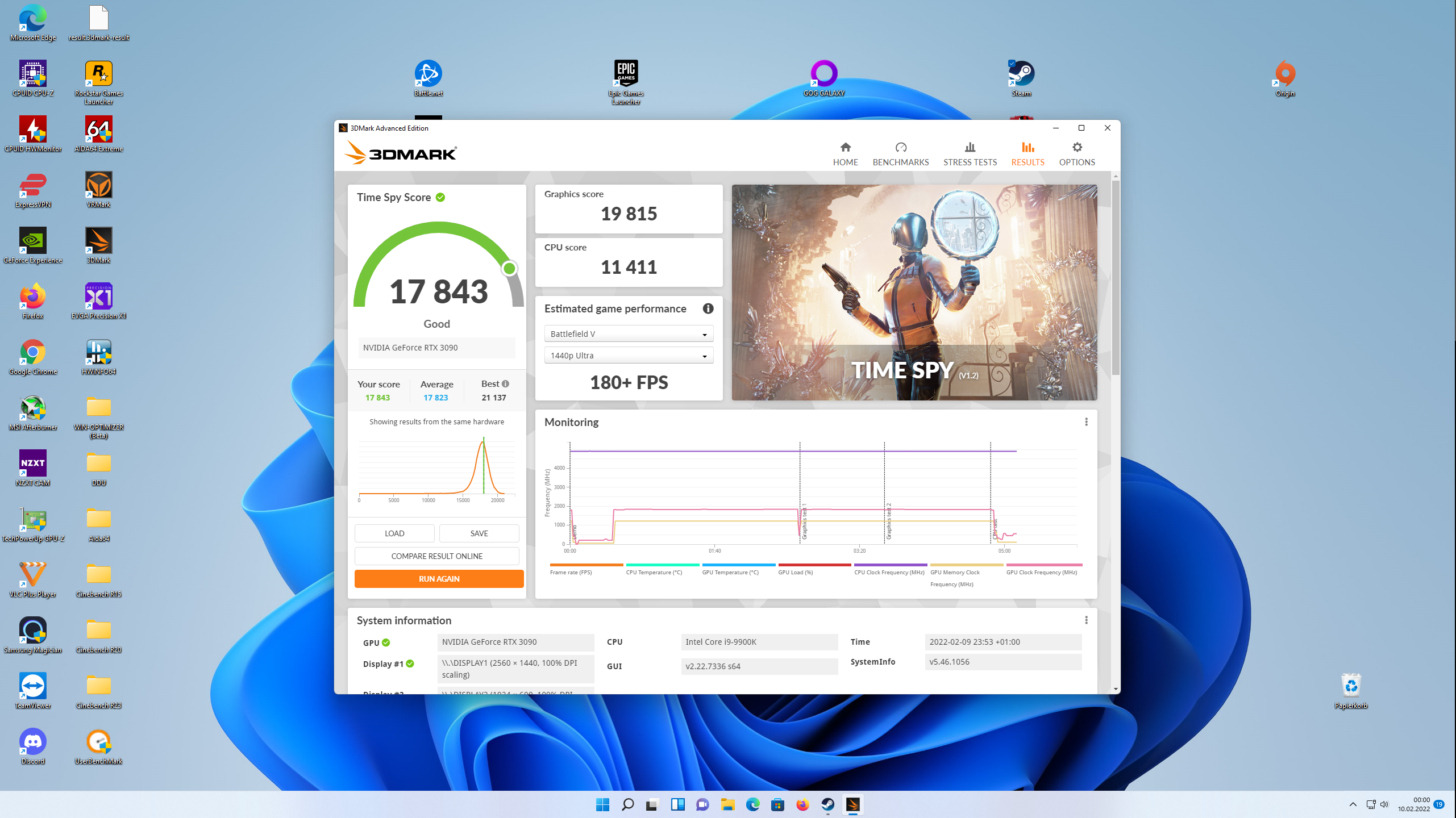Open Monitoring panel three-dot menu
1456x818 pixels.
(1086, 422)
